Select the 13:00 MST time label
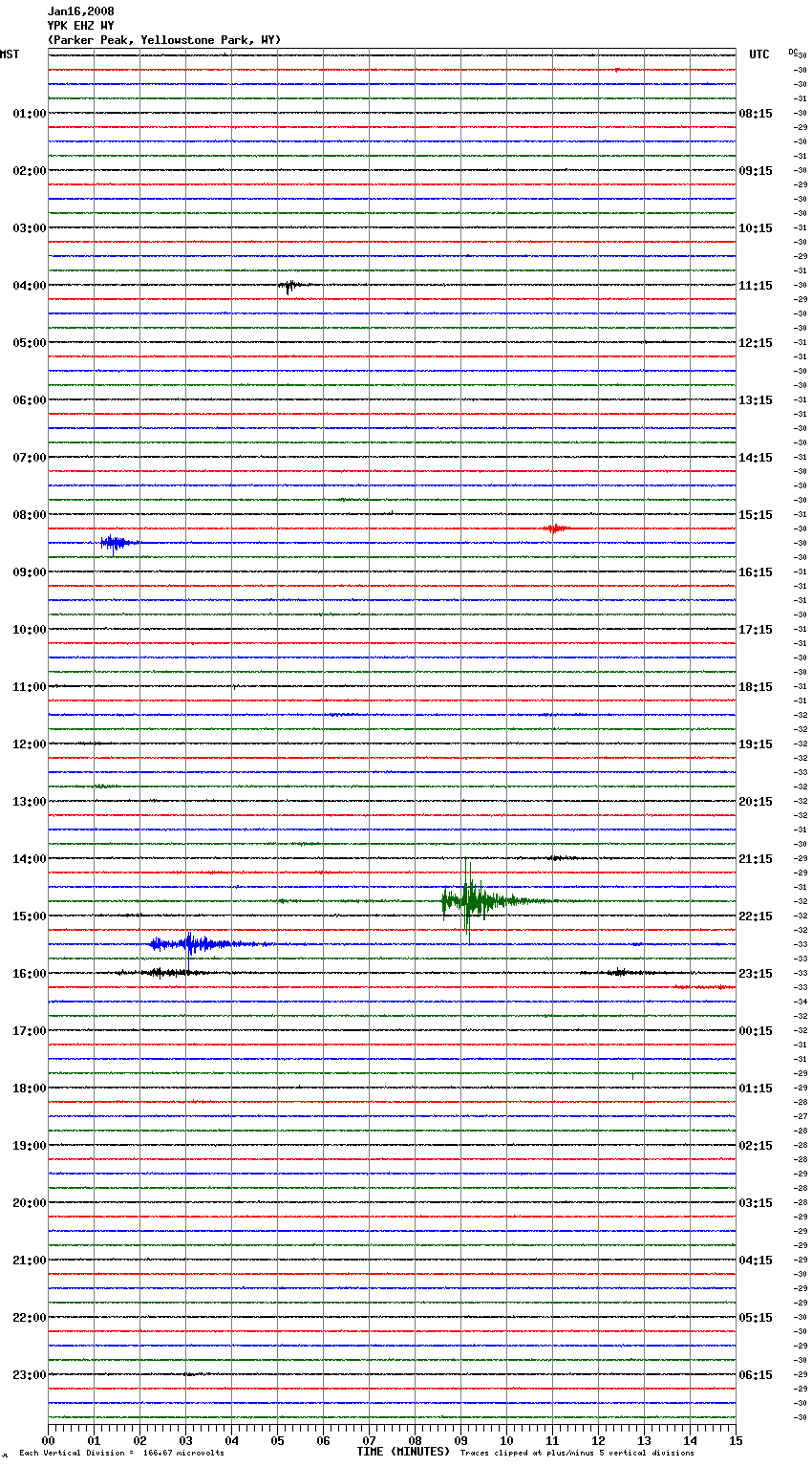The height and width of the screenshot is (1466, 812). tap(30, 802)
